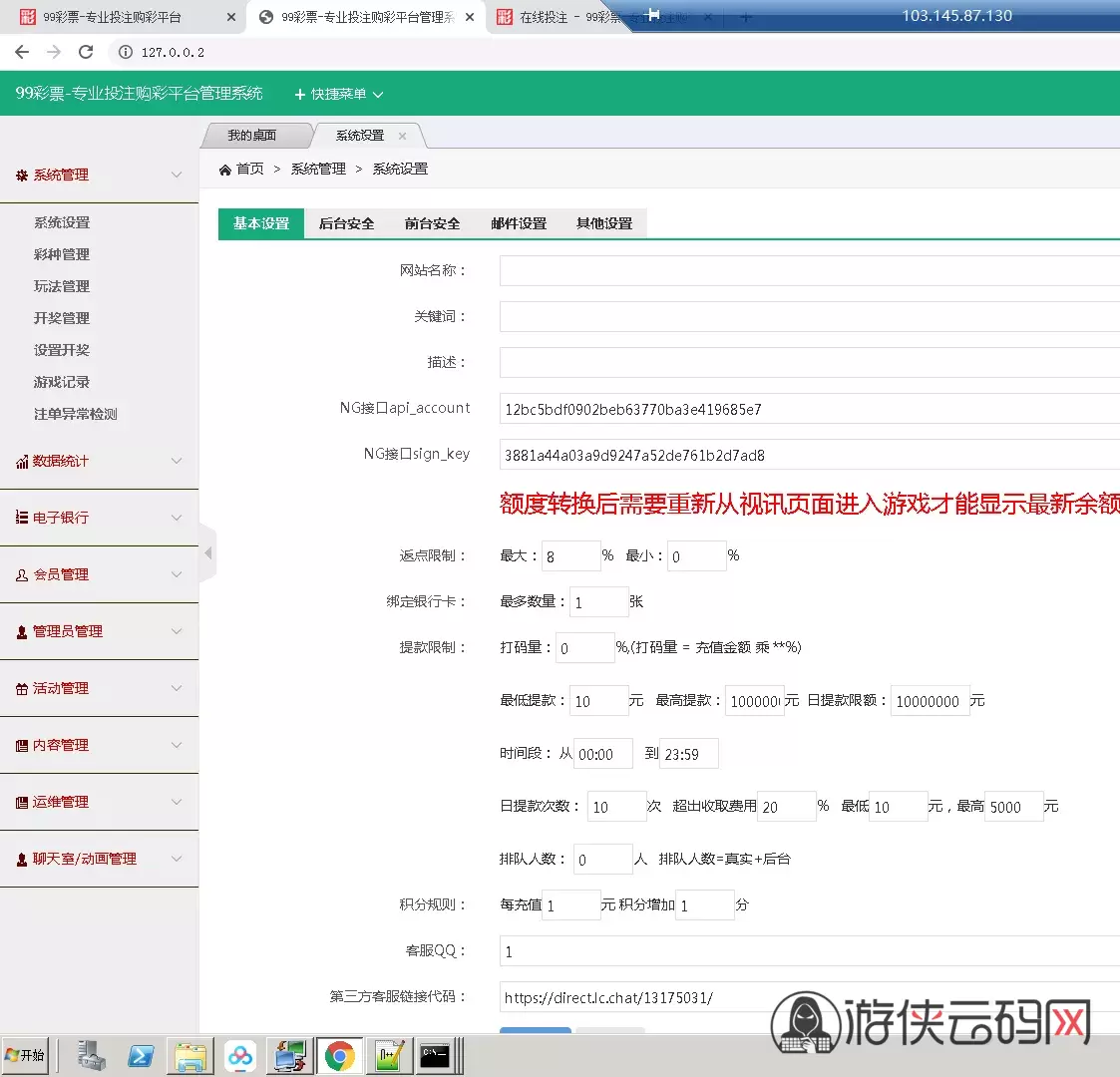Switch to the 后台安全 tab

click(346, 223)
